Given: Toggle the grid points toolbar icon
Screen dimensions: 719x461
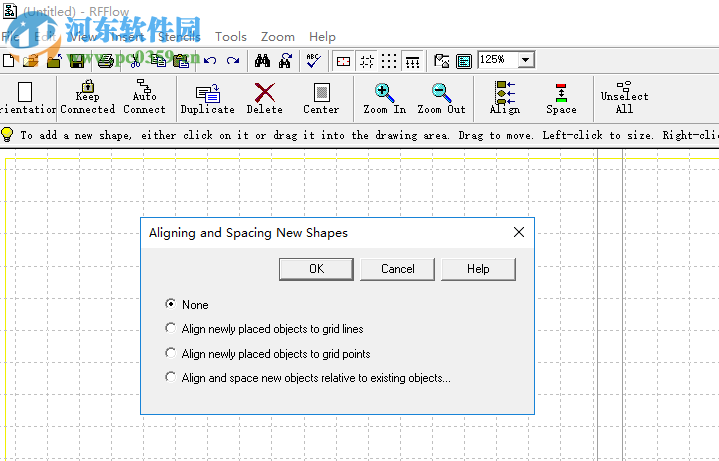Looking at the screenshot, I should point(389,61).
